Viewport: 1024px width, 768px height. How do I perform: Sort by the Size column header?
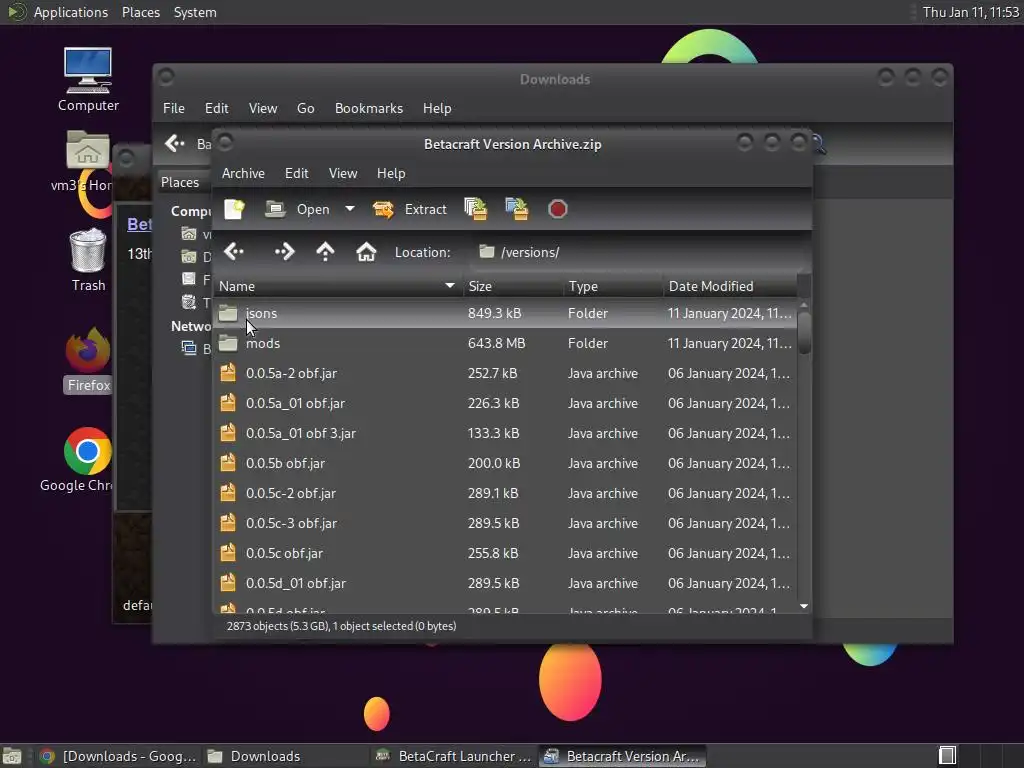pyautogui.click(x=513, y=286)
